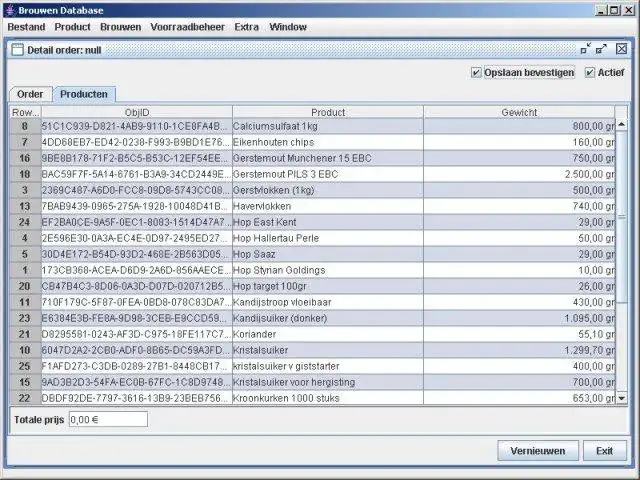The width and height of the screenshot is (640, 480).
Task: Click the Detail order internal frame icon
Action: [18, 50]
